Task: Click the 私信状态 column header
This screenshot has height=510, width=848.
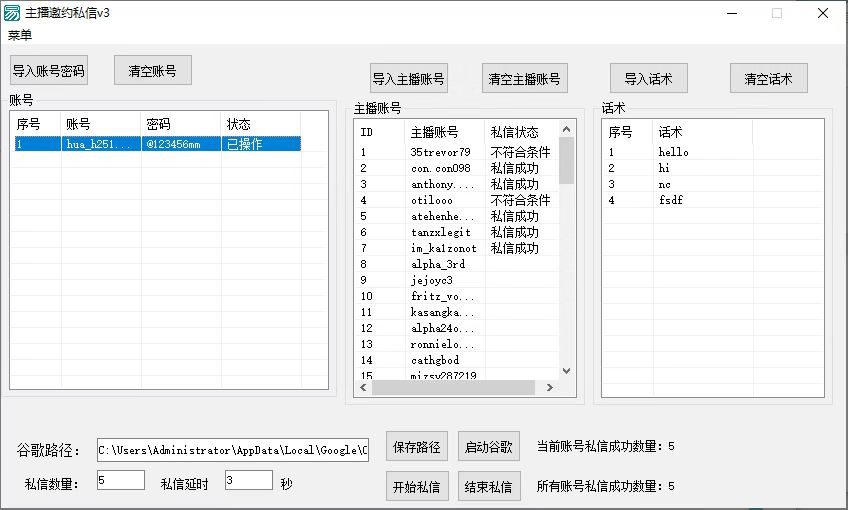Action: point(514,132)
